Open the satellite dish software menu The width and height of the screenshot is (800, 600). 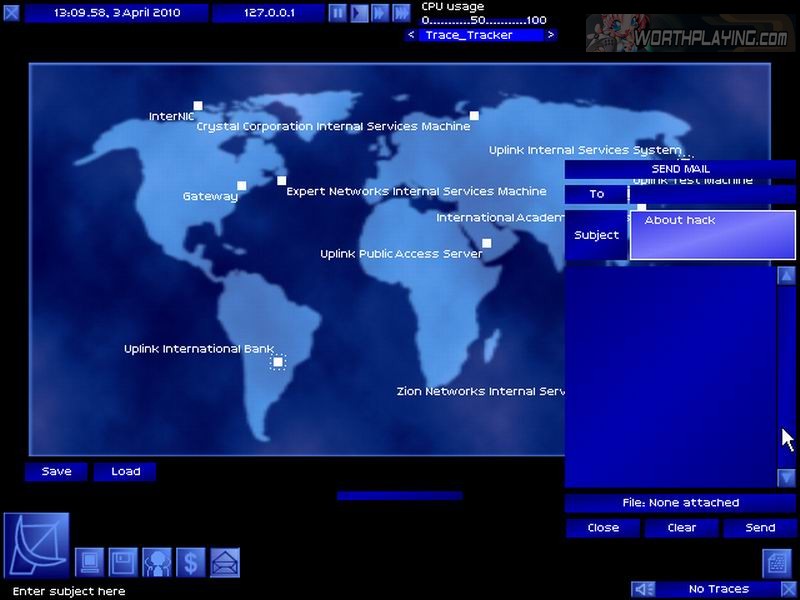click(37, 545)
